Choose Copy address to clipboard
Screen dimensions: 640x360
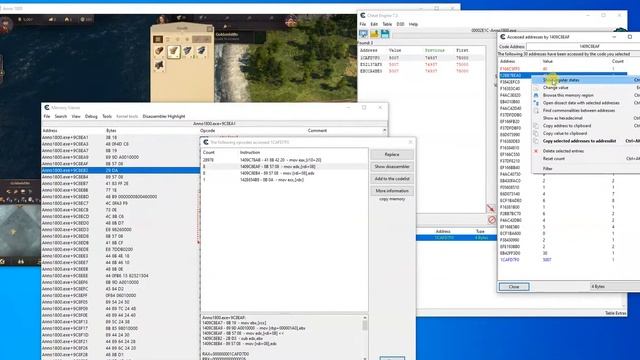(567, 126)
